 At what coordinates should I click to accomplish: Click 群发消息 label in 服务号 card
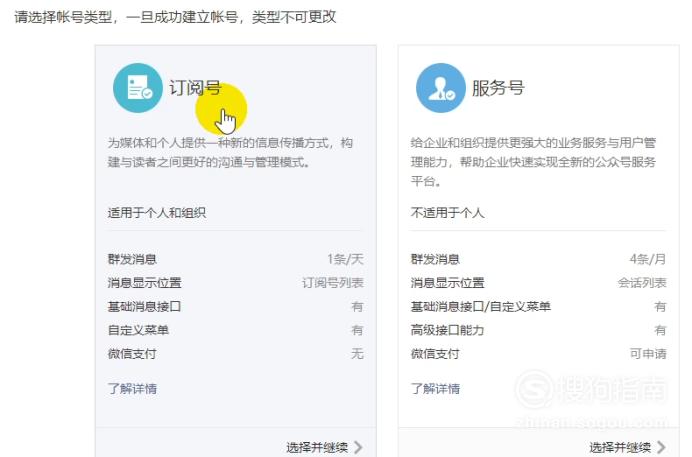pos(435,259)
